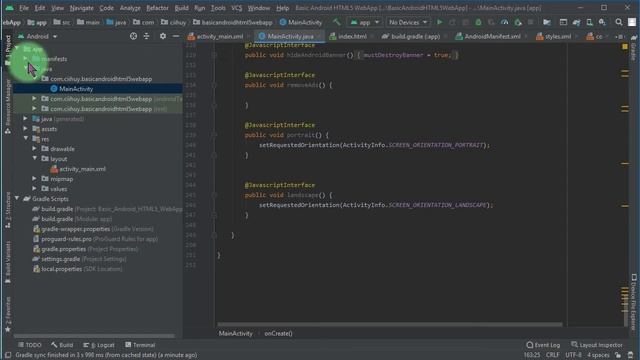
Task: Open the Resource Manager tool window
Action: [8, 107]
